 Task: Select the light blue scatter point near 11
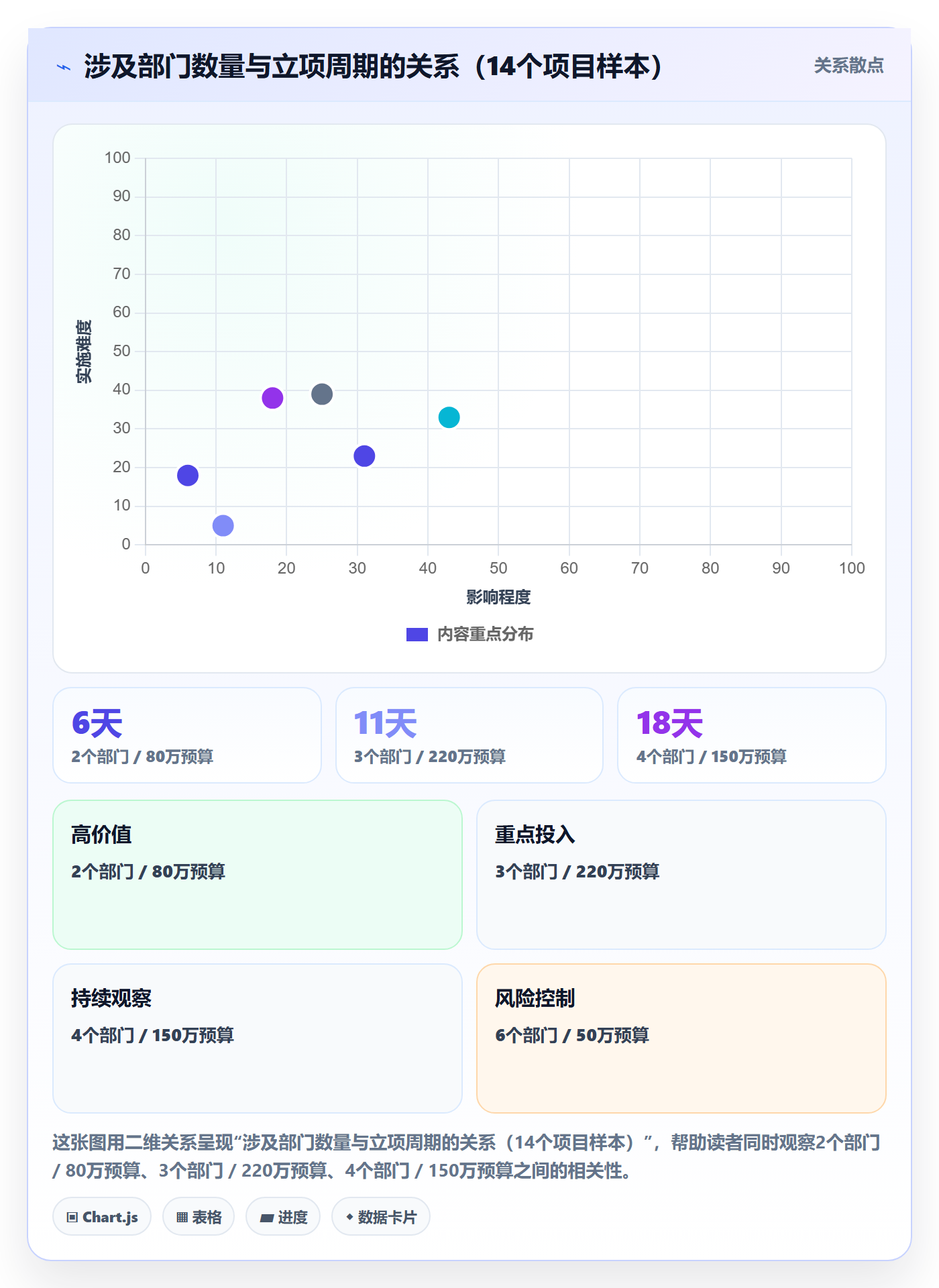click(223, 525)
